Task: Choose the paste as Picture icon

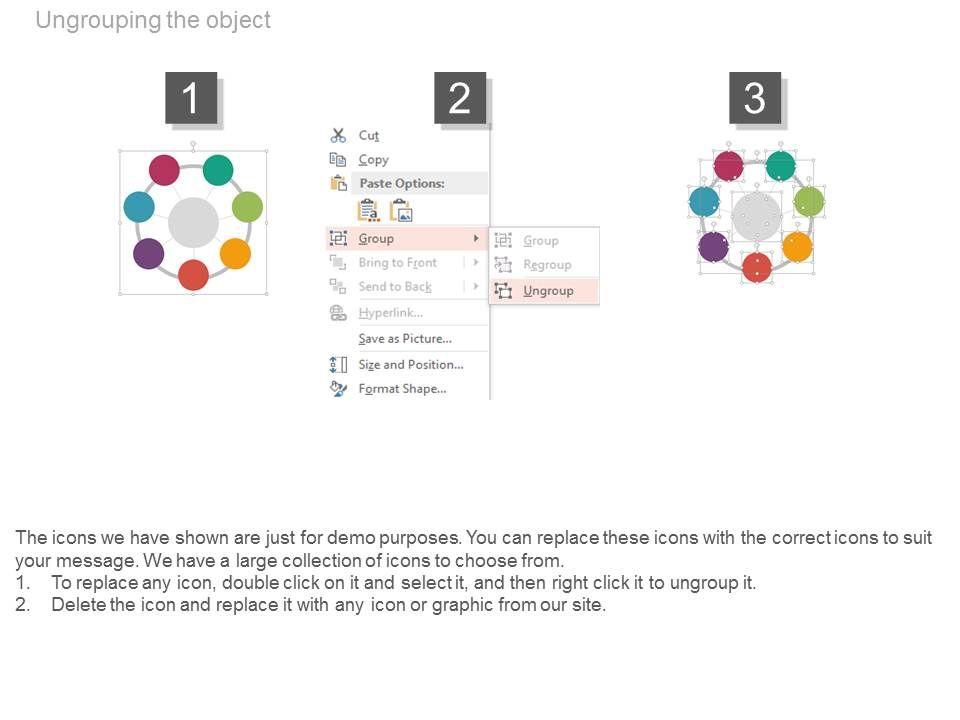Action: pos(401,210)
